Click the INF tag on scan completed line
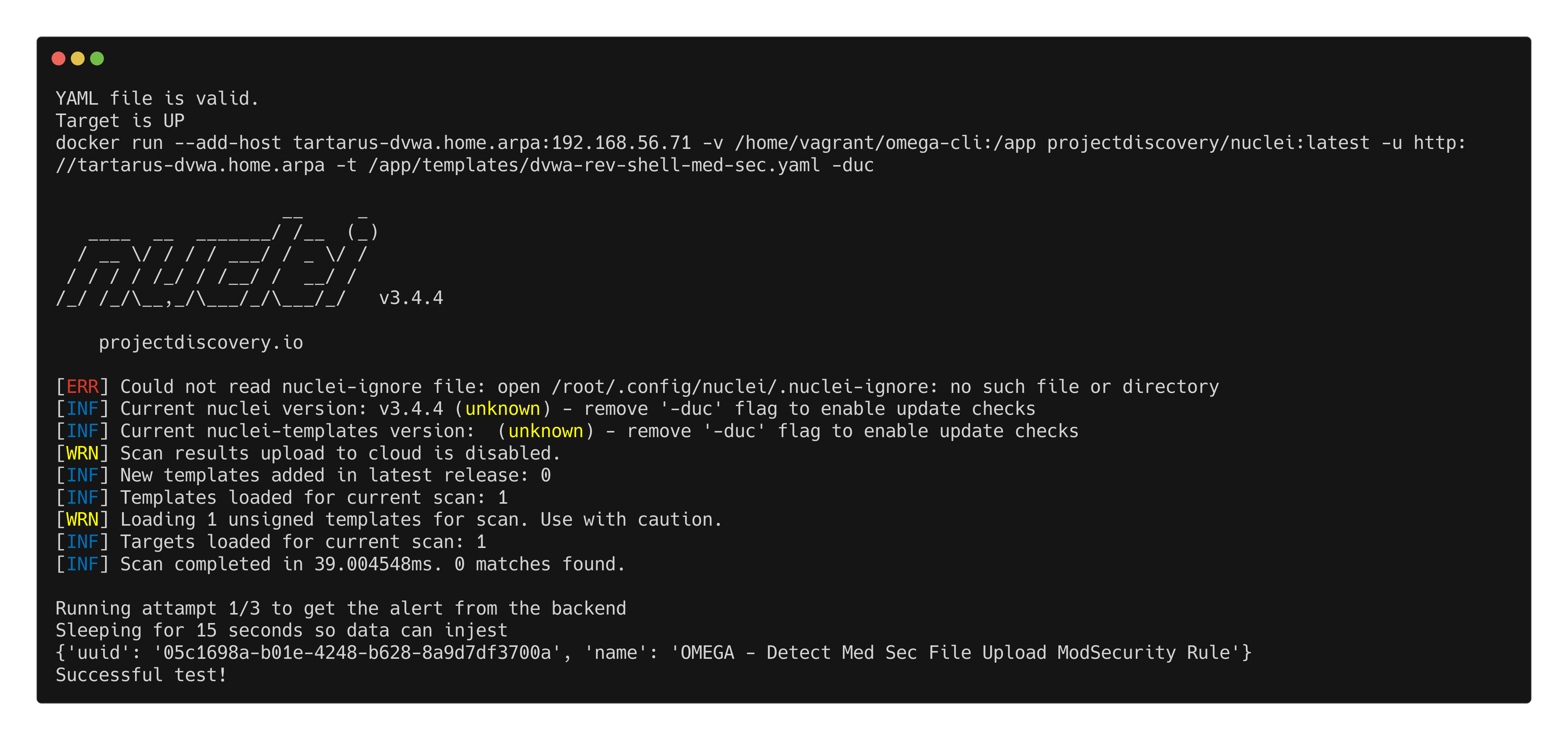 coord(82,564)
